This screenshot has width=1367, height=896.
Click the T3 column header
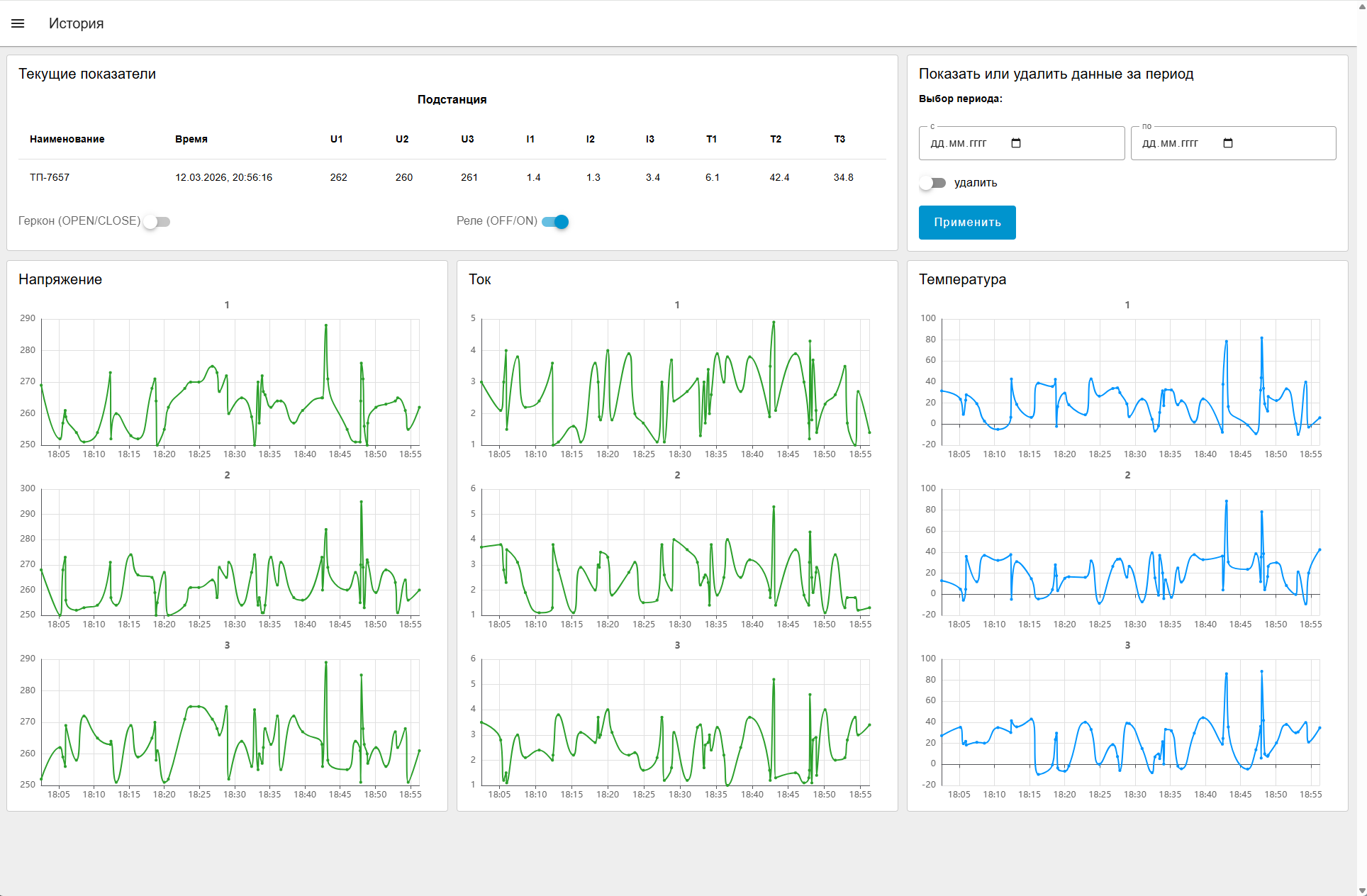[x=839, y=139]
